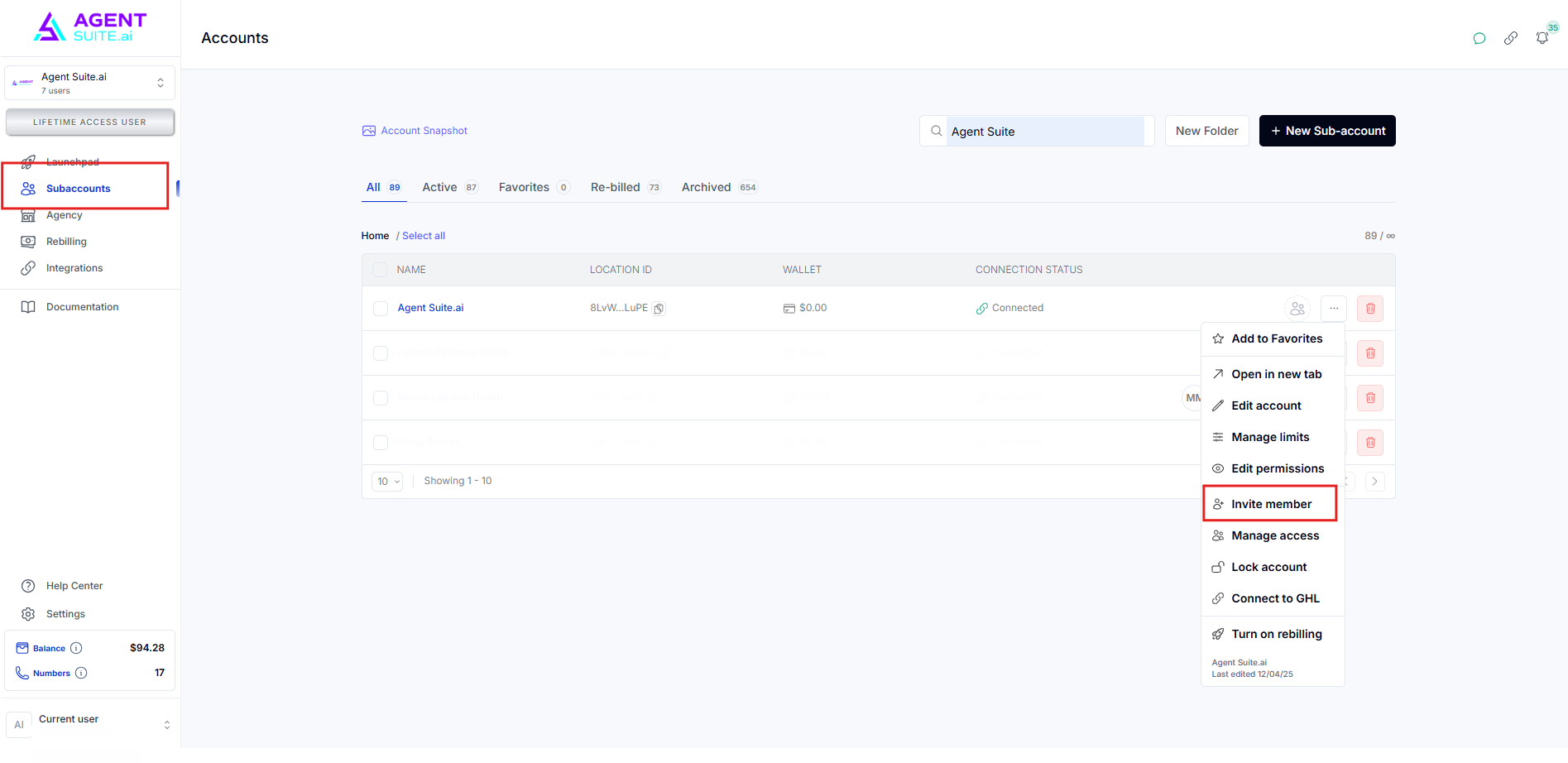Click the $94.28 balance amount
The image size is (1568, 763).
click(147, 648)
